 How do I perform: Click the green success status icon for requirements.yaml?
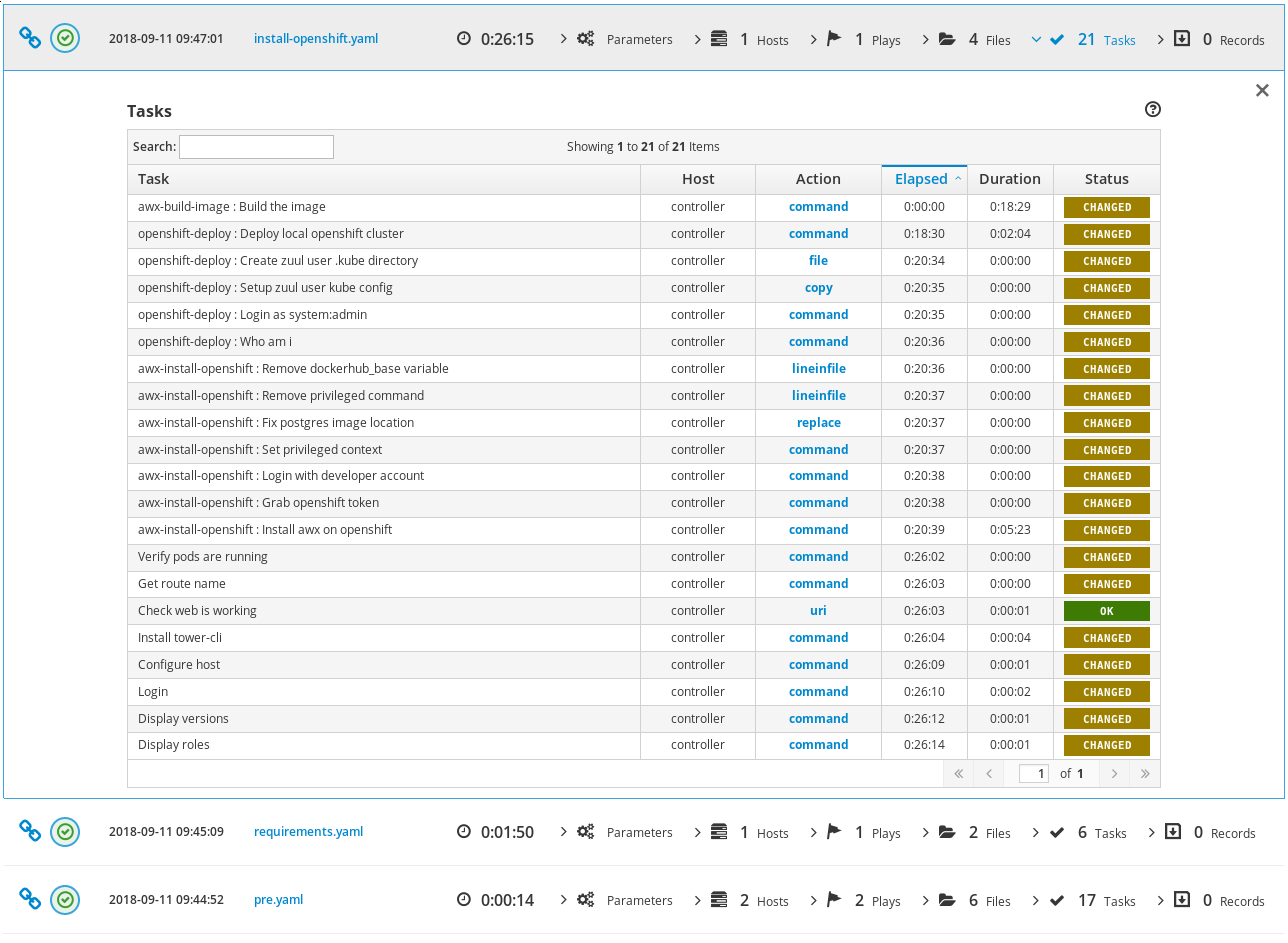pos(65,832)
